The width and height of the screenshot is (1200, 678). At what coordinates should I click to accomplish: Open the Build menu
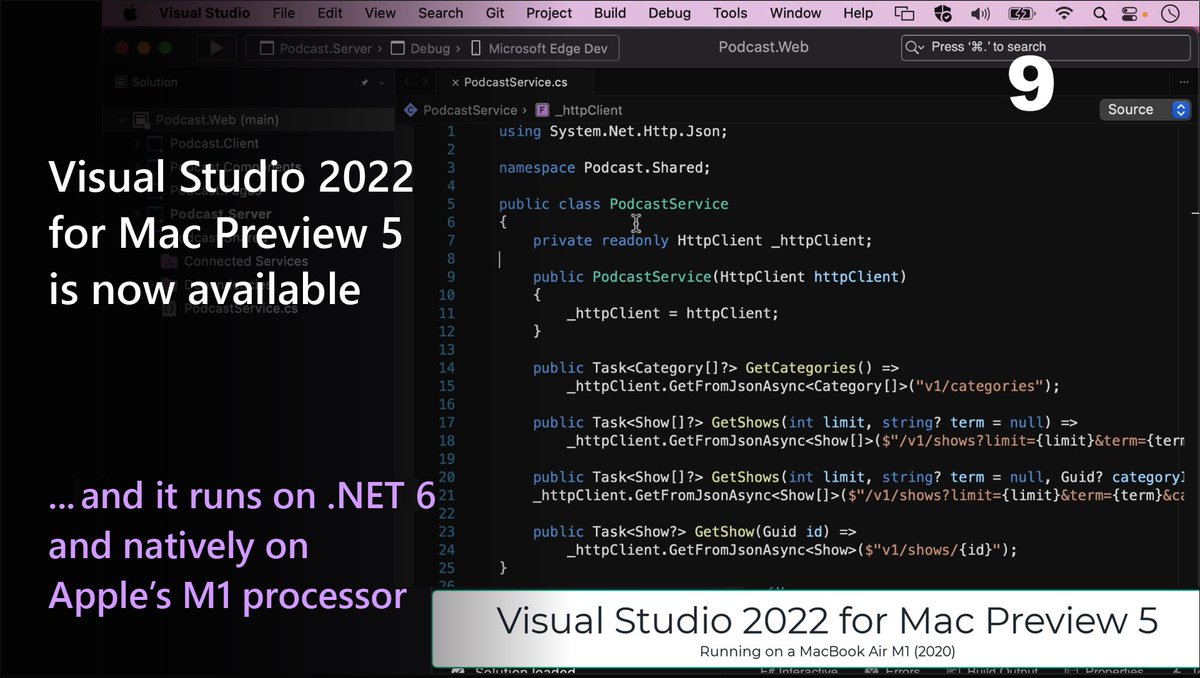[610, 13]
